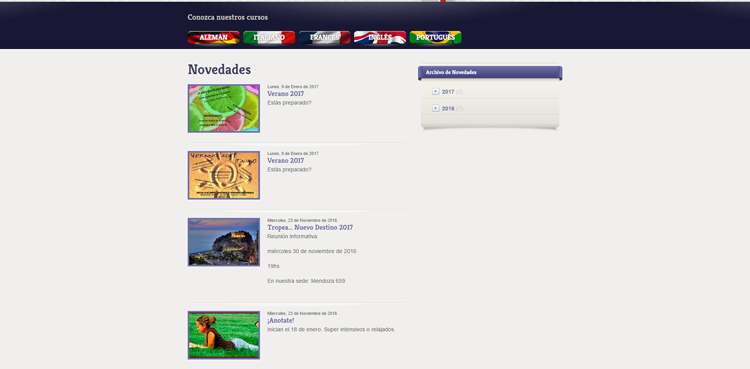Viewport: 750px width, 369px height.
Task: Click Conozca nuestros cursos text
Action: click(228, 17)
